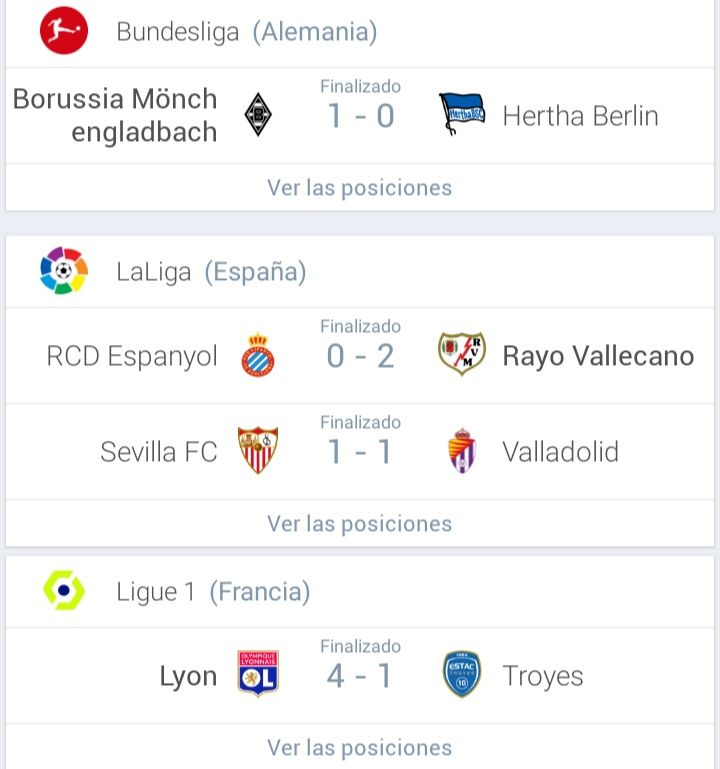Open Bundesliga Ver las posiciones link

coord(360,187)
